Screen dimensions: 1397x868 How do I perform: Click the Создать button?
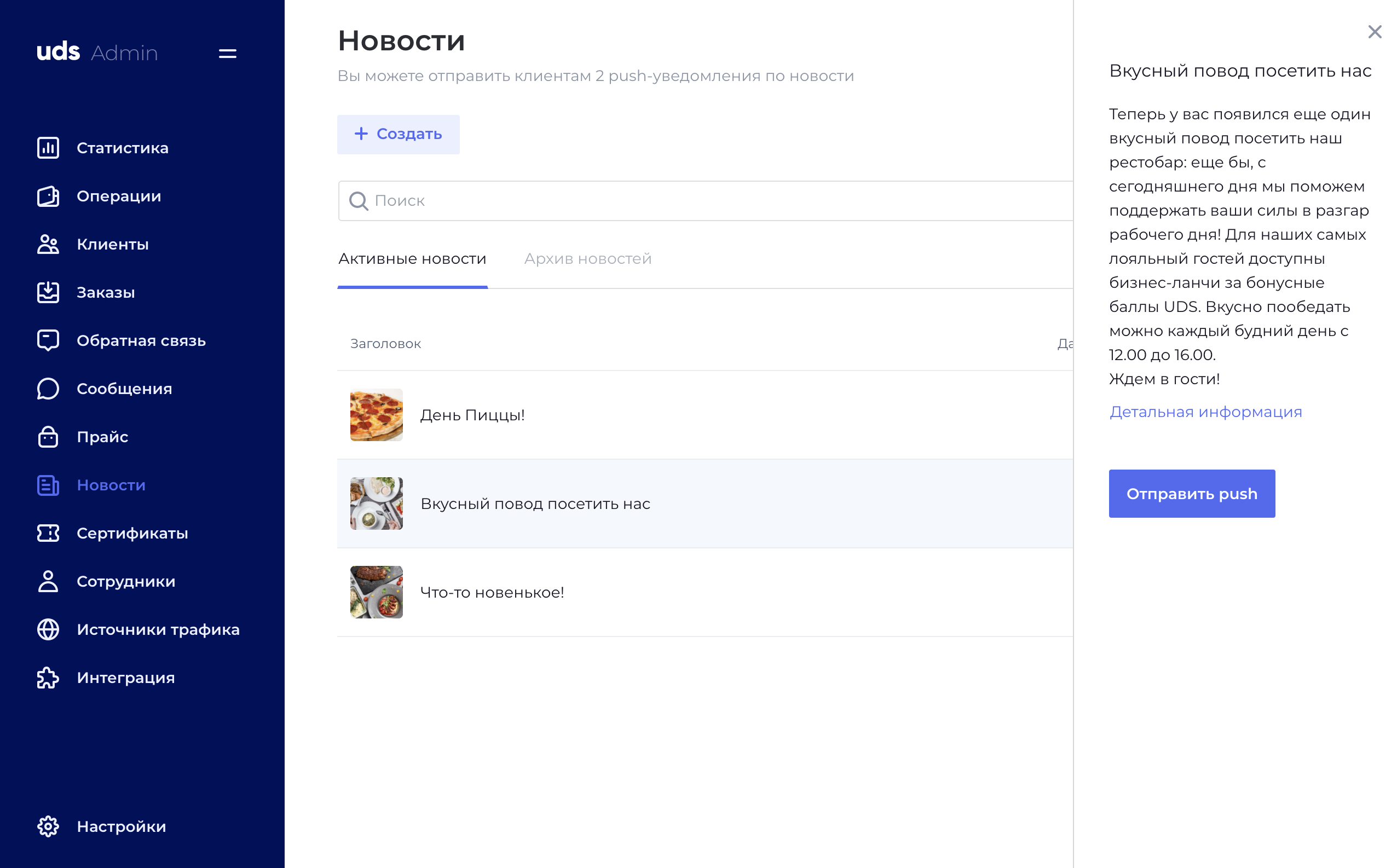click(398, 134)
